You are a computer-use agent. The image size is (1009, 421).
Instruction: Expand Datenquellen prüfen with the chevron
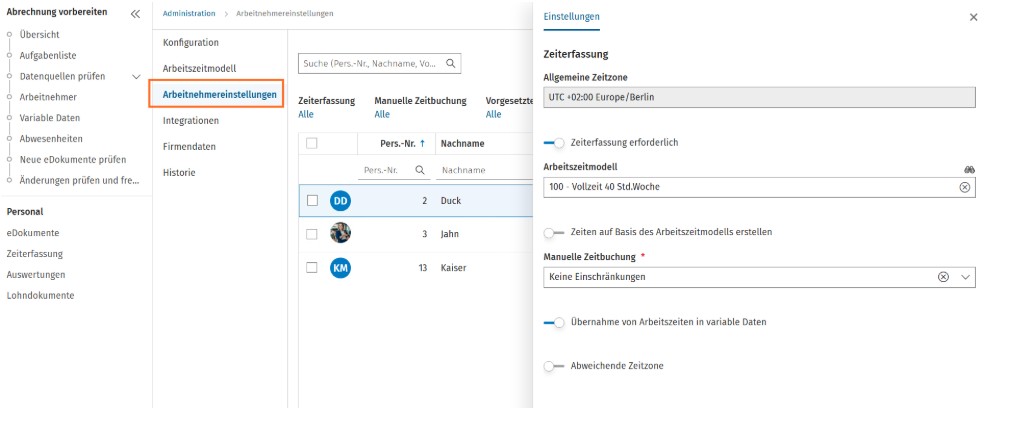(x=136, y=77)
